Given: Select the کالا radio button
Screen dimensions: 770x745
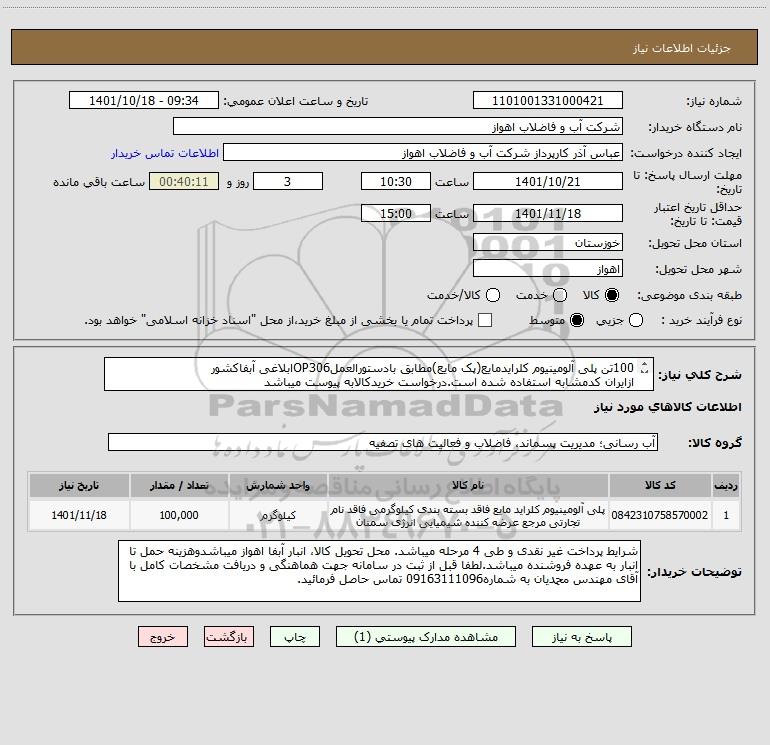Looking at the screenshot, I should (x=612, y=295).
